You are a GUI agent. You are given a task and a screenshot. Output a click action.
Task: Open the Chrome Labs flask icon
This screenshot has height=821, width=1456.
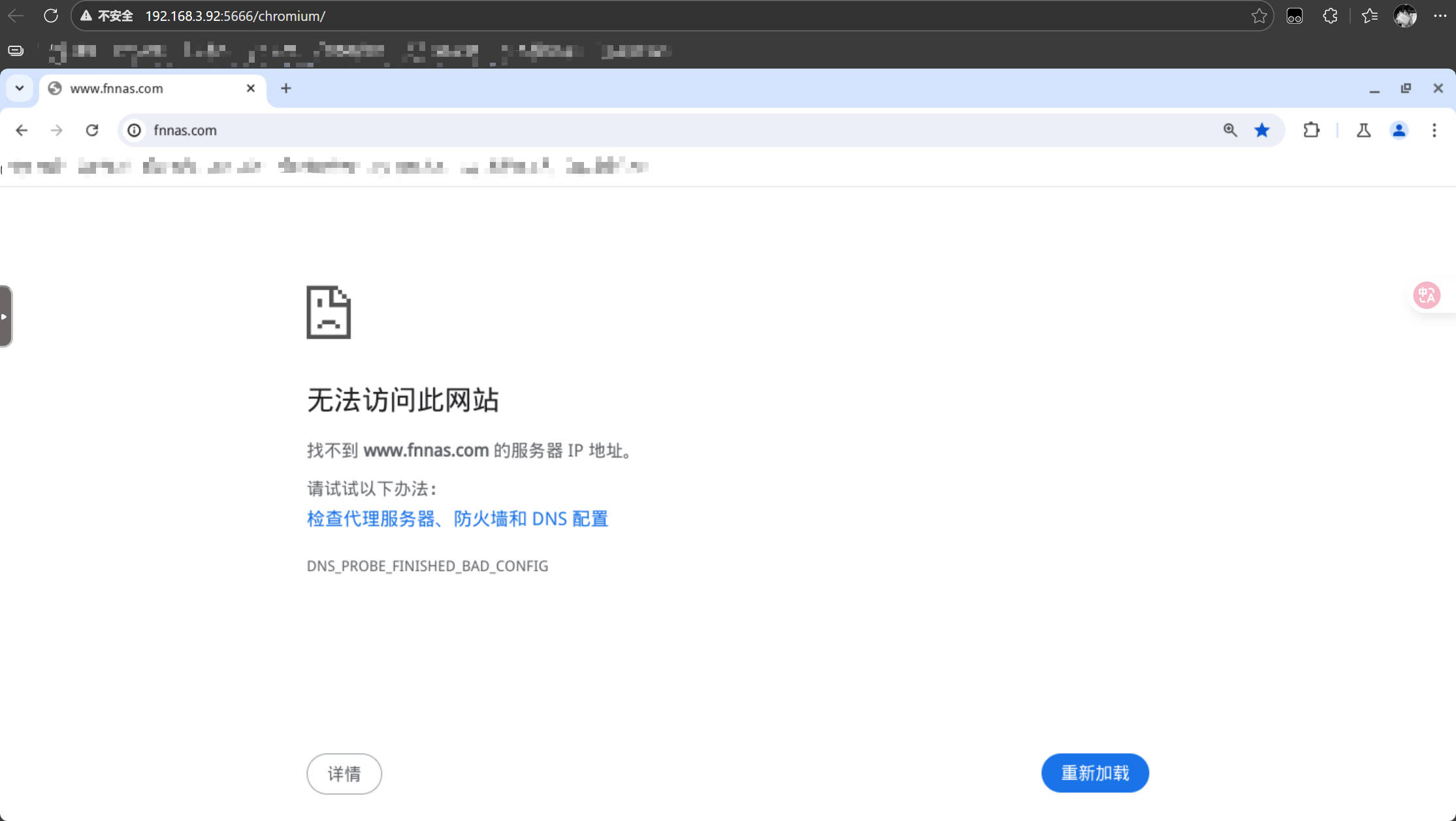click(1363, 131)
